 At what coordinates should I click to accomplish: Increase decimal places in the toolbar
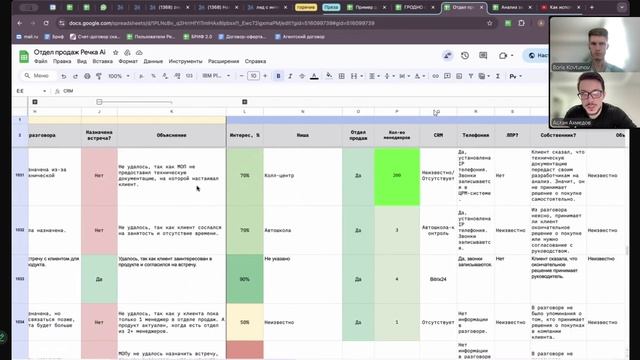177,76
